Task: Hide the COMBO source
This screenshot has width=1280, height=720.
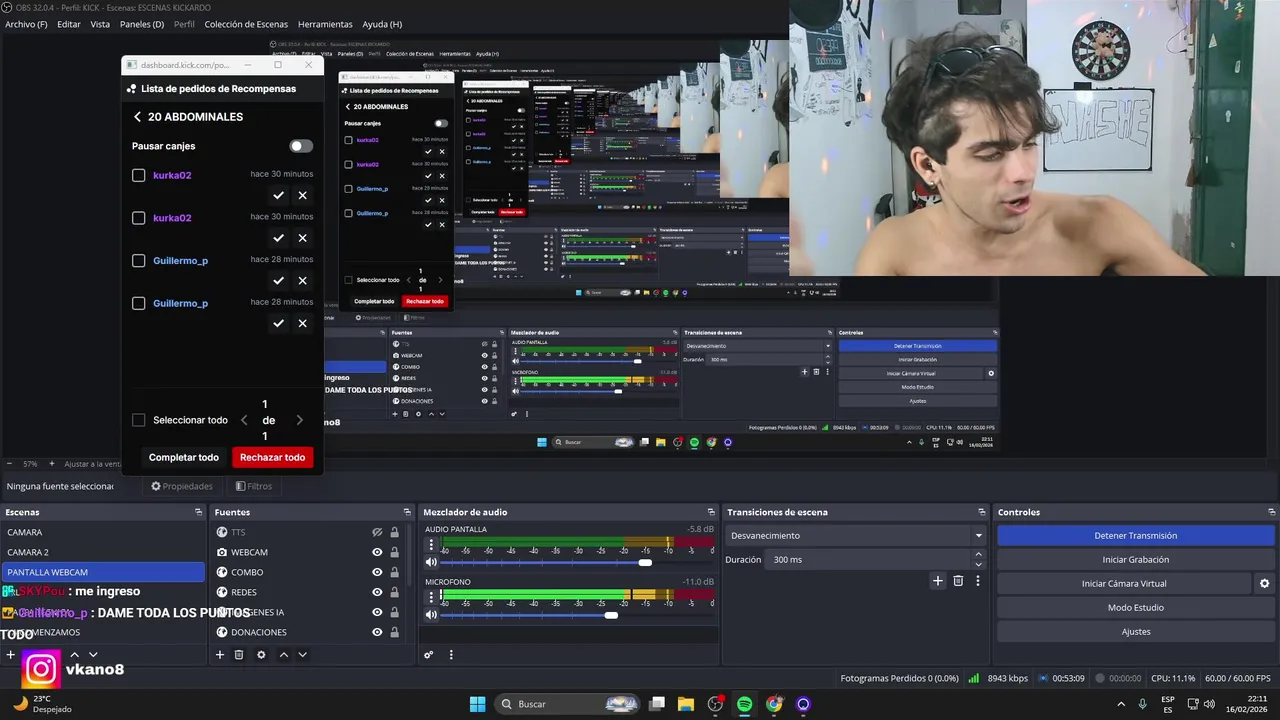Action: (377, 572)
